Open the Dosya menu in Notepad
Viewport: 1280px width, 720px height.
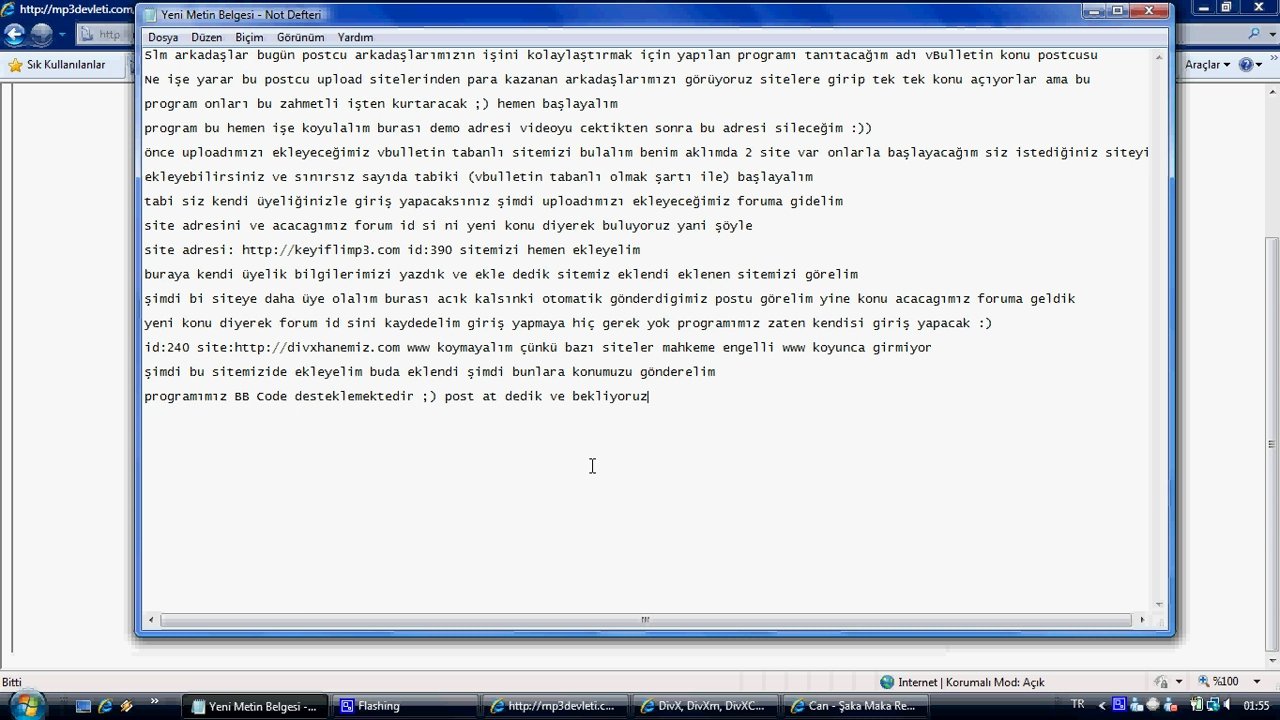[163, 37]
